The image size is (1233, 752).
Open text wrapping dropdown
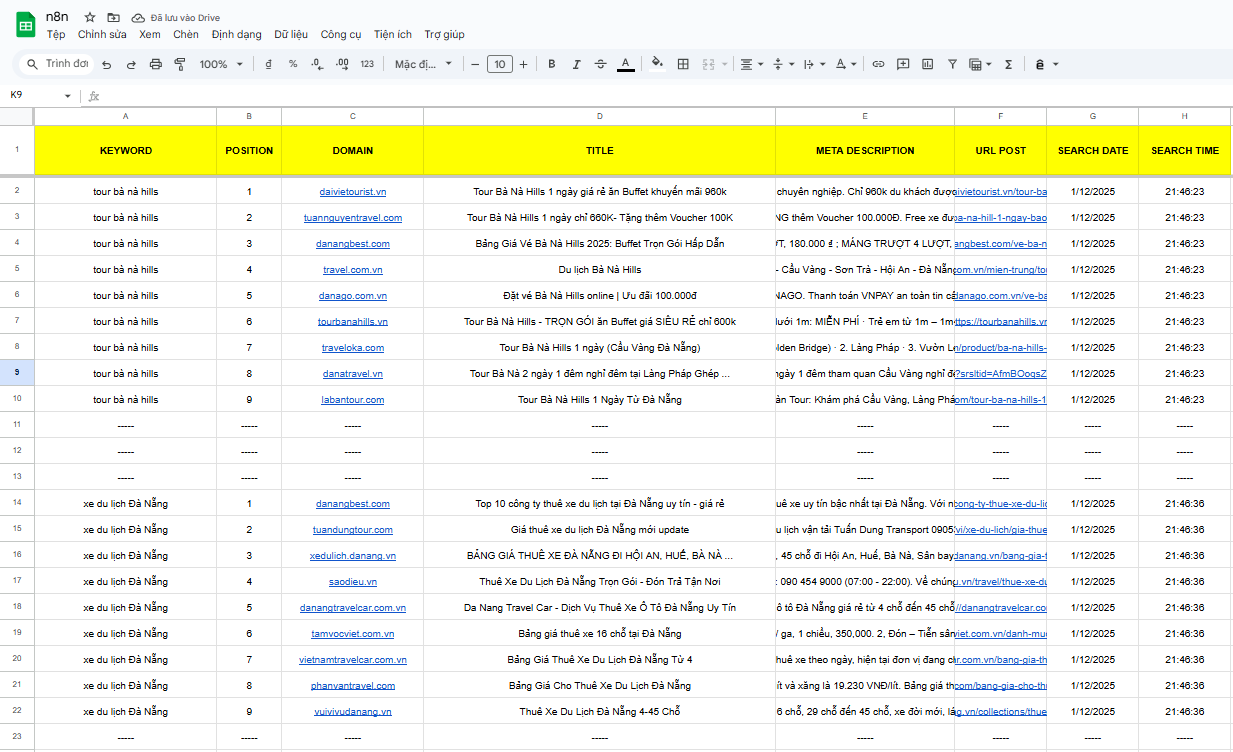click(815, 64)
